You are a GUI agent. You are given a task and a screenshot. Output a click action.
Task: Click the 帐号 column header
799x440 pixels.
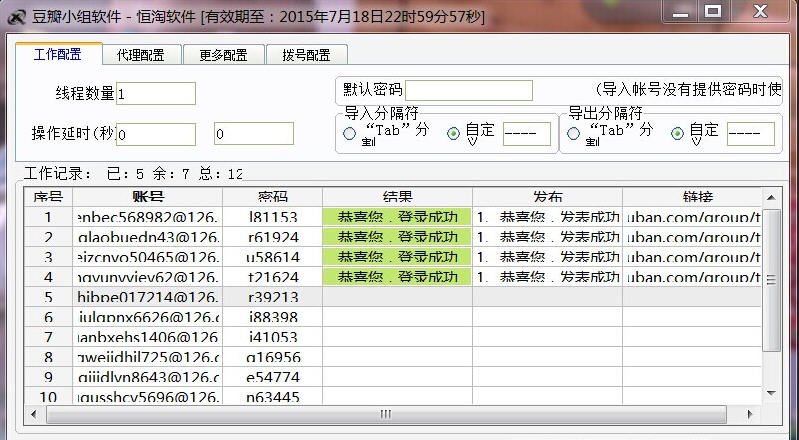tap(148, 197)
